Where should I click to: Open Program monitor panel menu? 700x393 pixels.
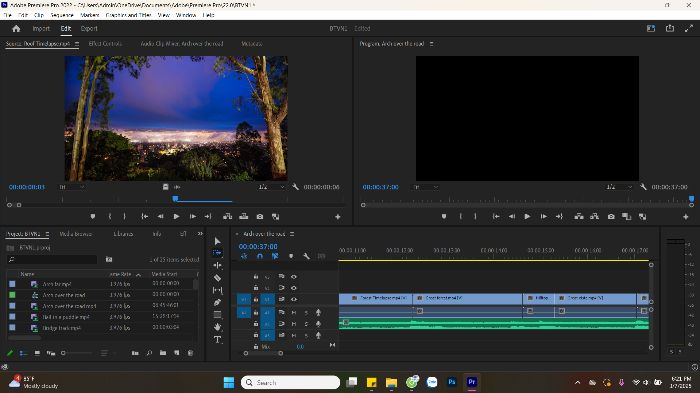coord(431,44)
